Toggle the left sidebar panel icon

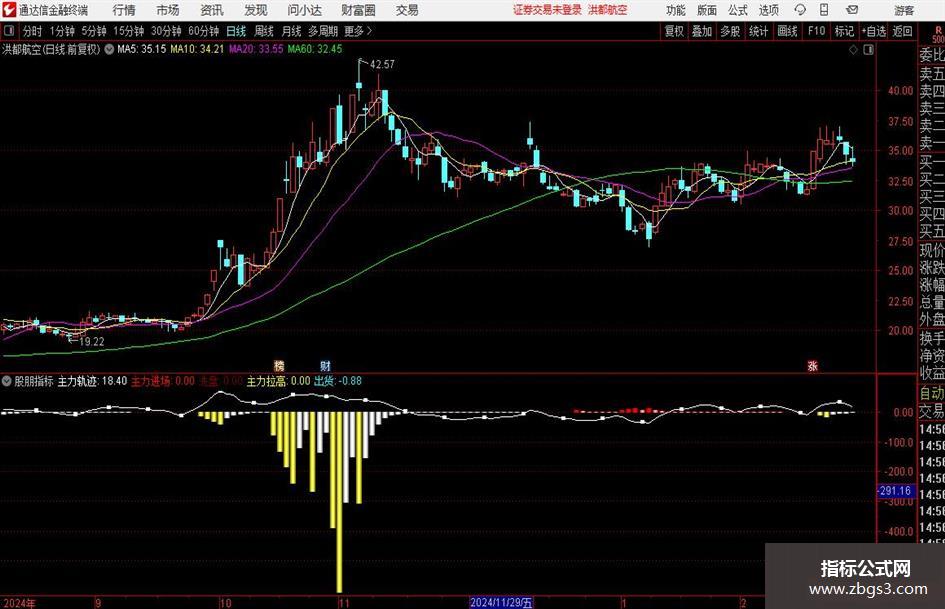(9, 31)
